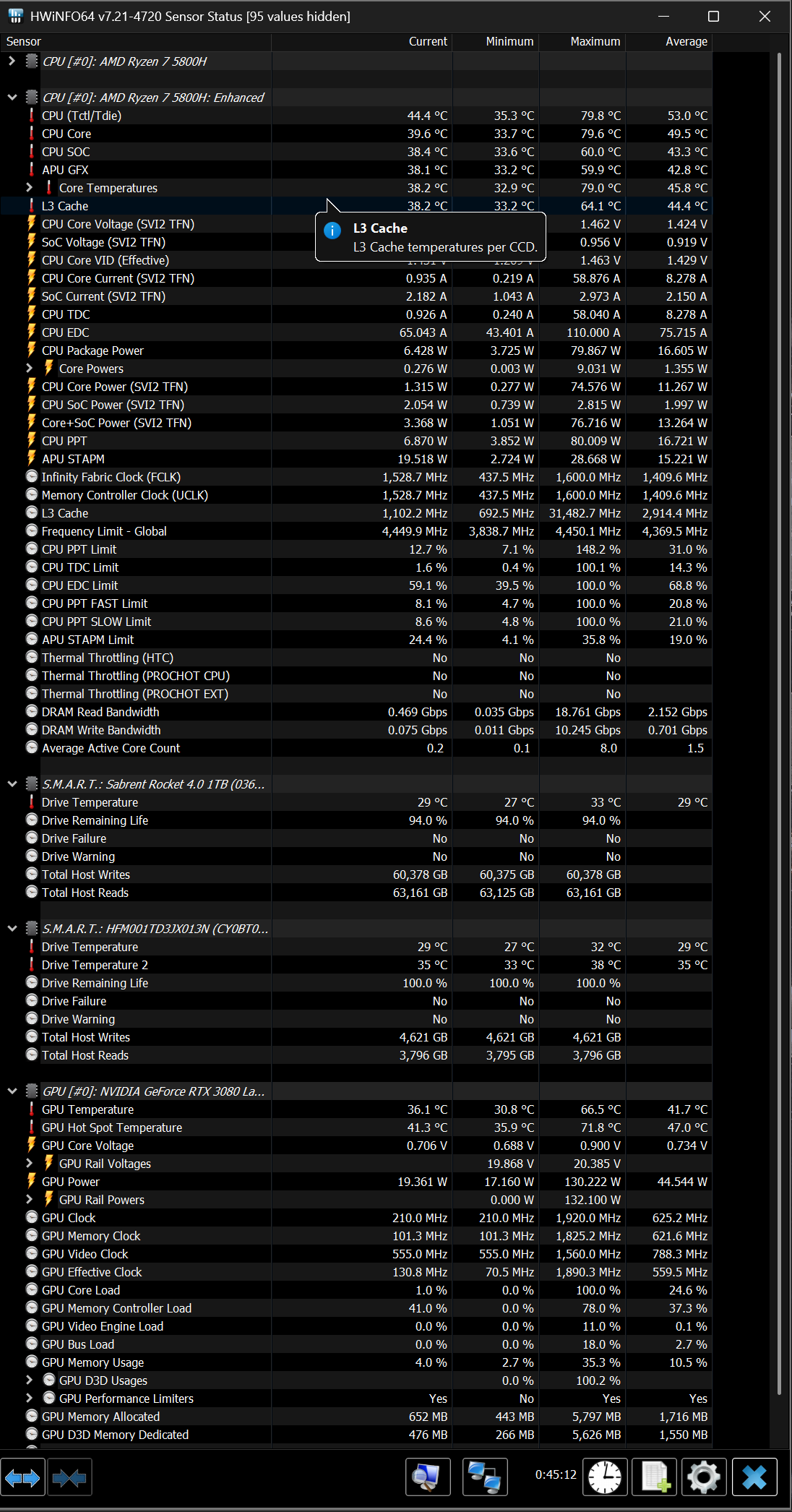
Task: Click the chip icon beside GPU RTX 3080 group
Action: point(32,1091)
